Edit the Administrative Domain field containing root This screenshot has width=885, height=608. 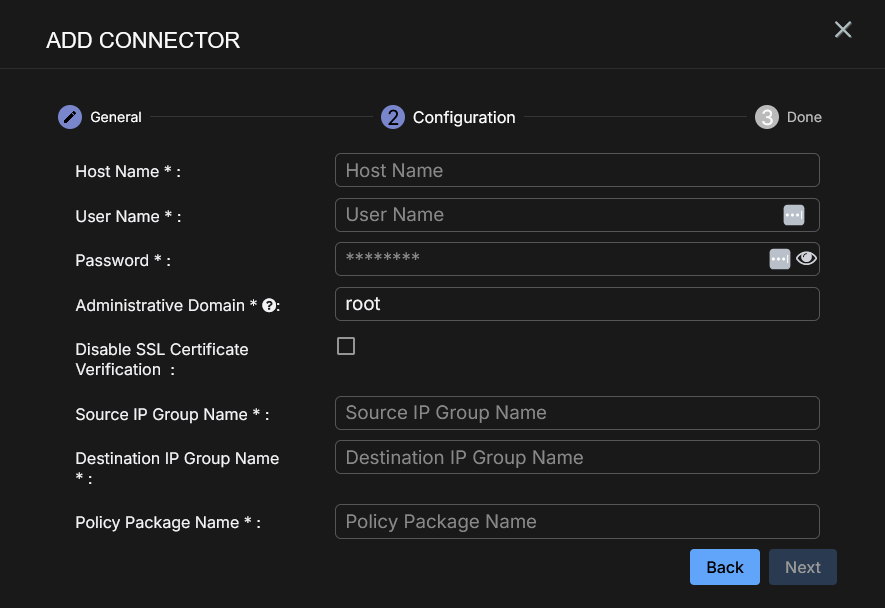point(577,304)
